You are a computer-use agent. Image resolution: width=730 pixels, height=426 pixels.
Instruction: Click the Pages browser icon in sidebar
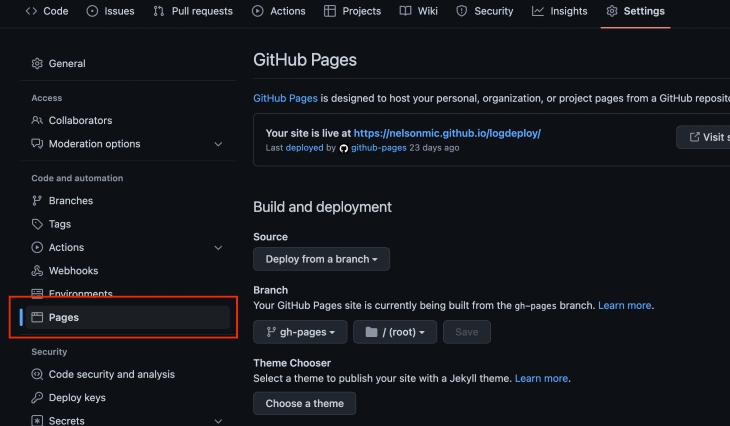pos(37,317)
